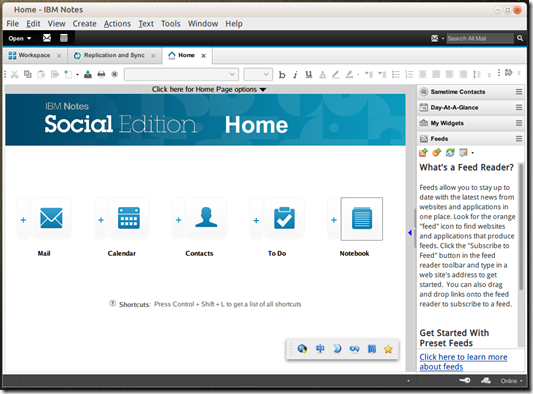The image size is (533, 394).
Task: Click the text color toolbar button
Action: 322,74
